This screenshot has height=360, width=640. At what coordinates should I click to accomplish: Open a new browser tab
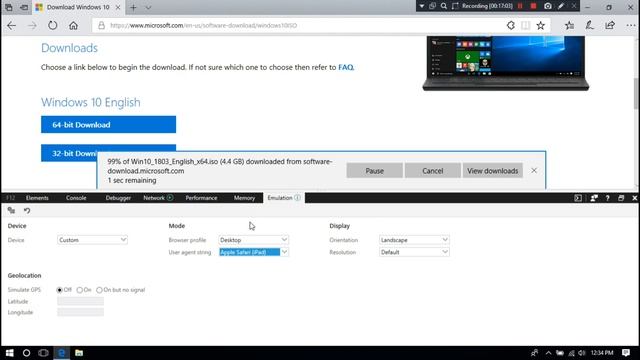[x=133, y=7]
